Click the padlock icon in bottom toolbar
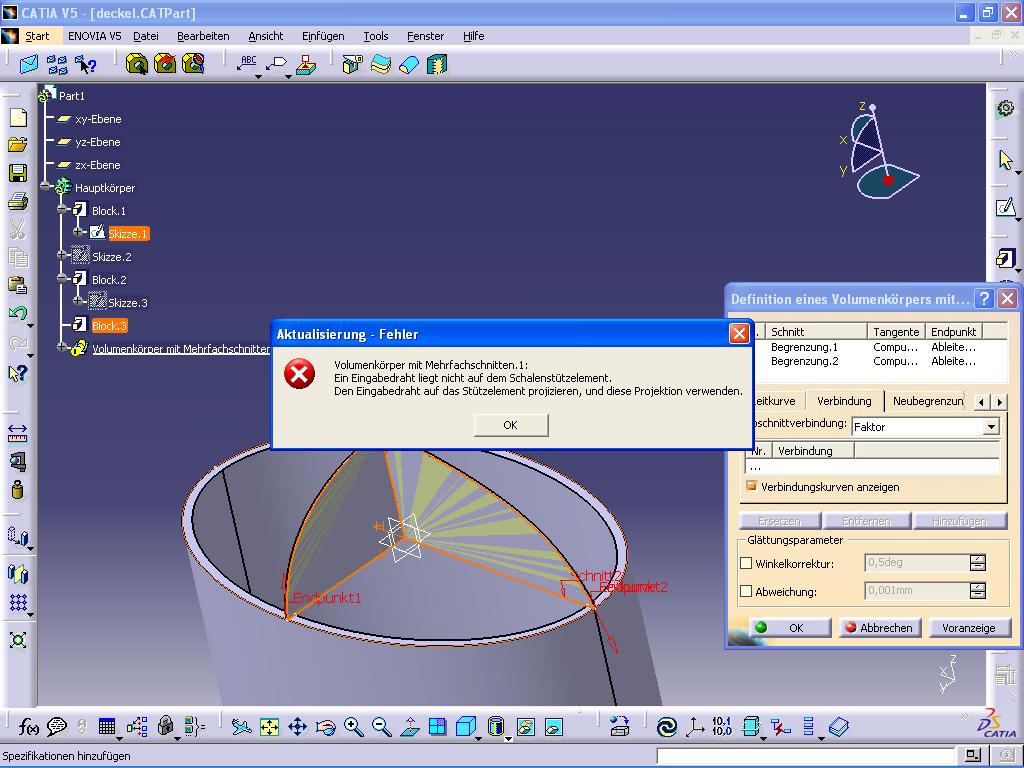This screenshot has width=1024, height=768. tap(166, 726)
